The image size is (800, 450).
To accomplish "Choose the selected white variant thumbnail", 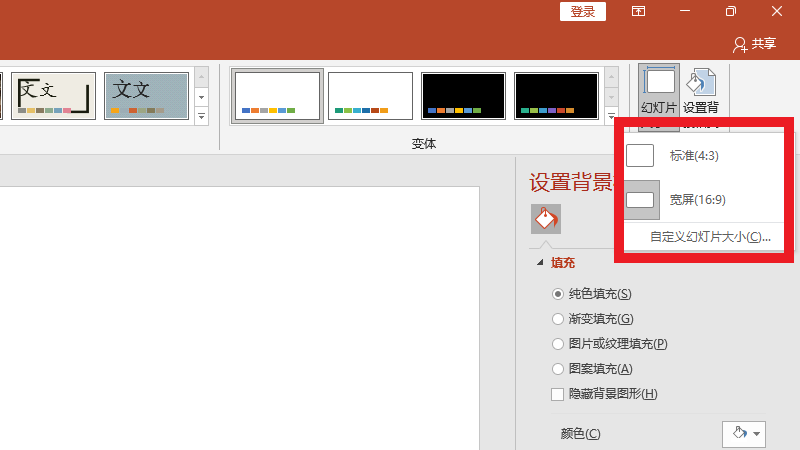I will pyautogui.click(x=277, y=96).
